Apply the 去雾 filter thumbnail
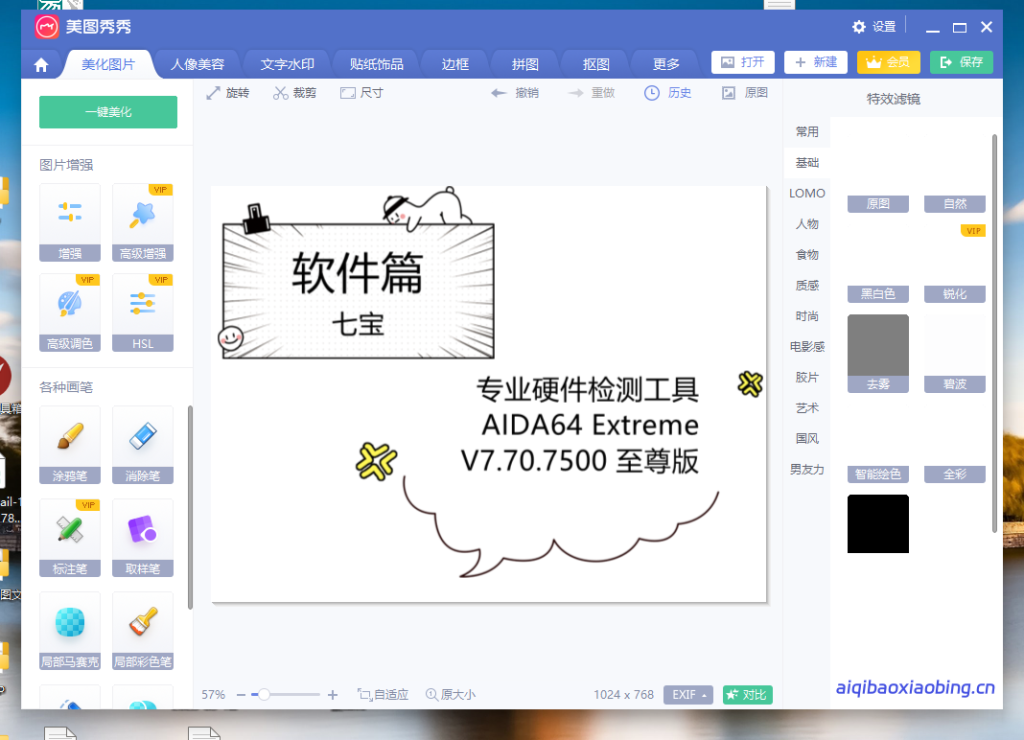The width and height of the screenshot is (1024, 740). coord(878,353)
